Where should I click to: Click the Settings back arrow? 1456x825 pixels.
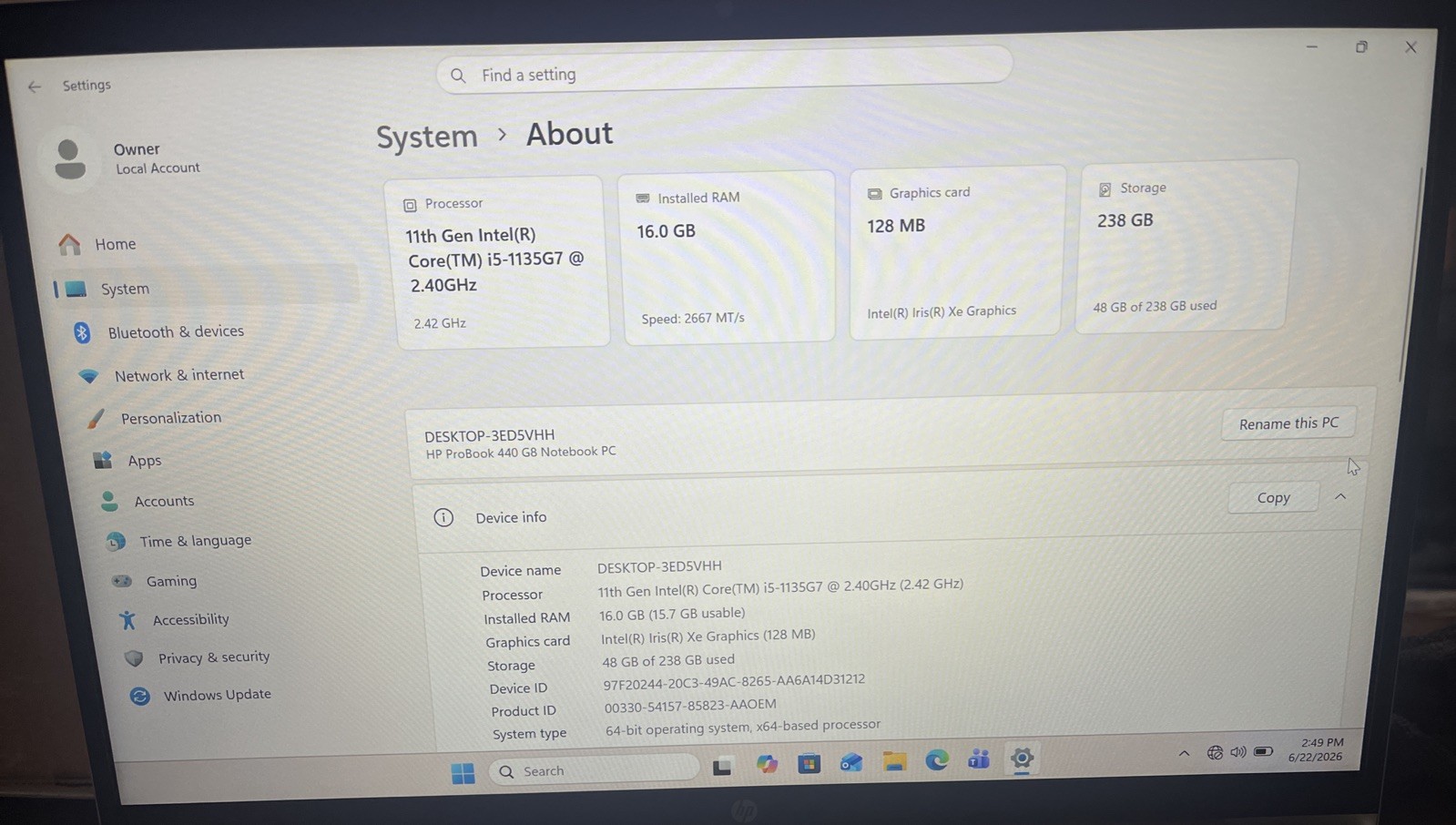(x=35, y=87)
